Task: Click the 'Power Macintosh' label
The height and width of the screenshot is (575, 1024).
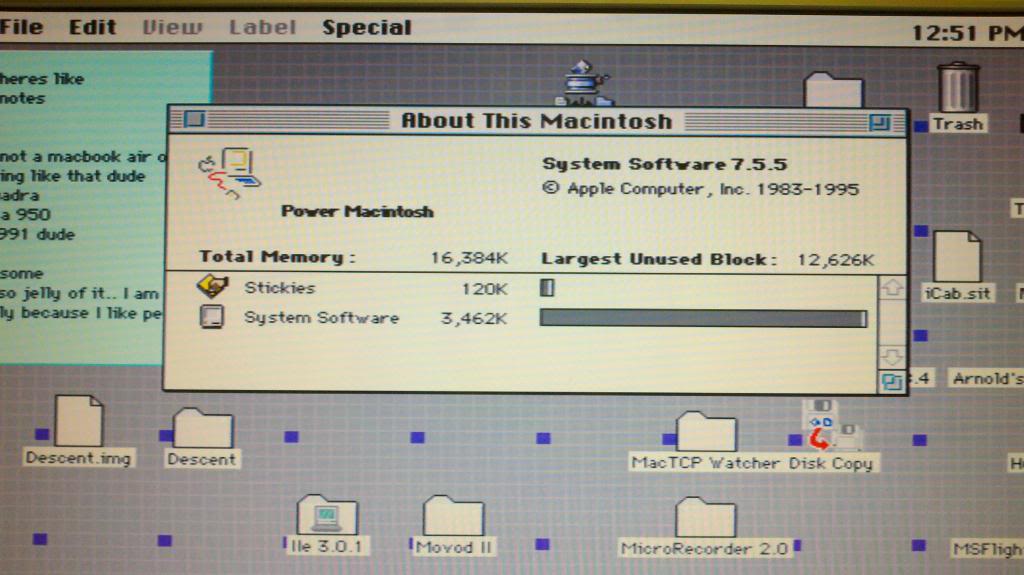Action: [x=357, y=212]
